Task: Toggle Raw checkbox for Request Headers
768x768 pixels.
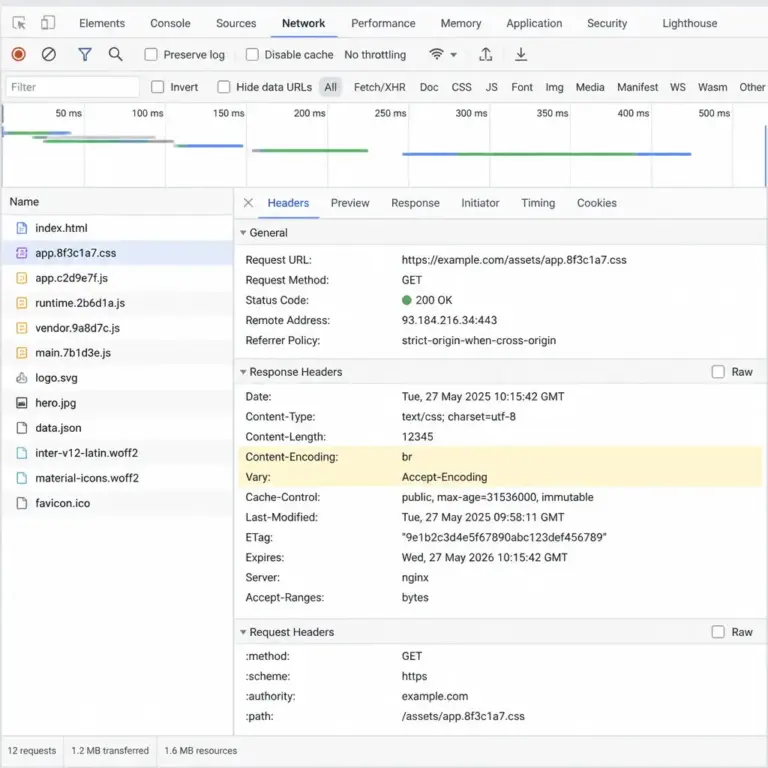Action: coord(718,632)
